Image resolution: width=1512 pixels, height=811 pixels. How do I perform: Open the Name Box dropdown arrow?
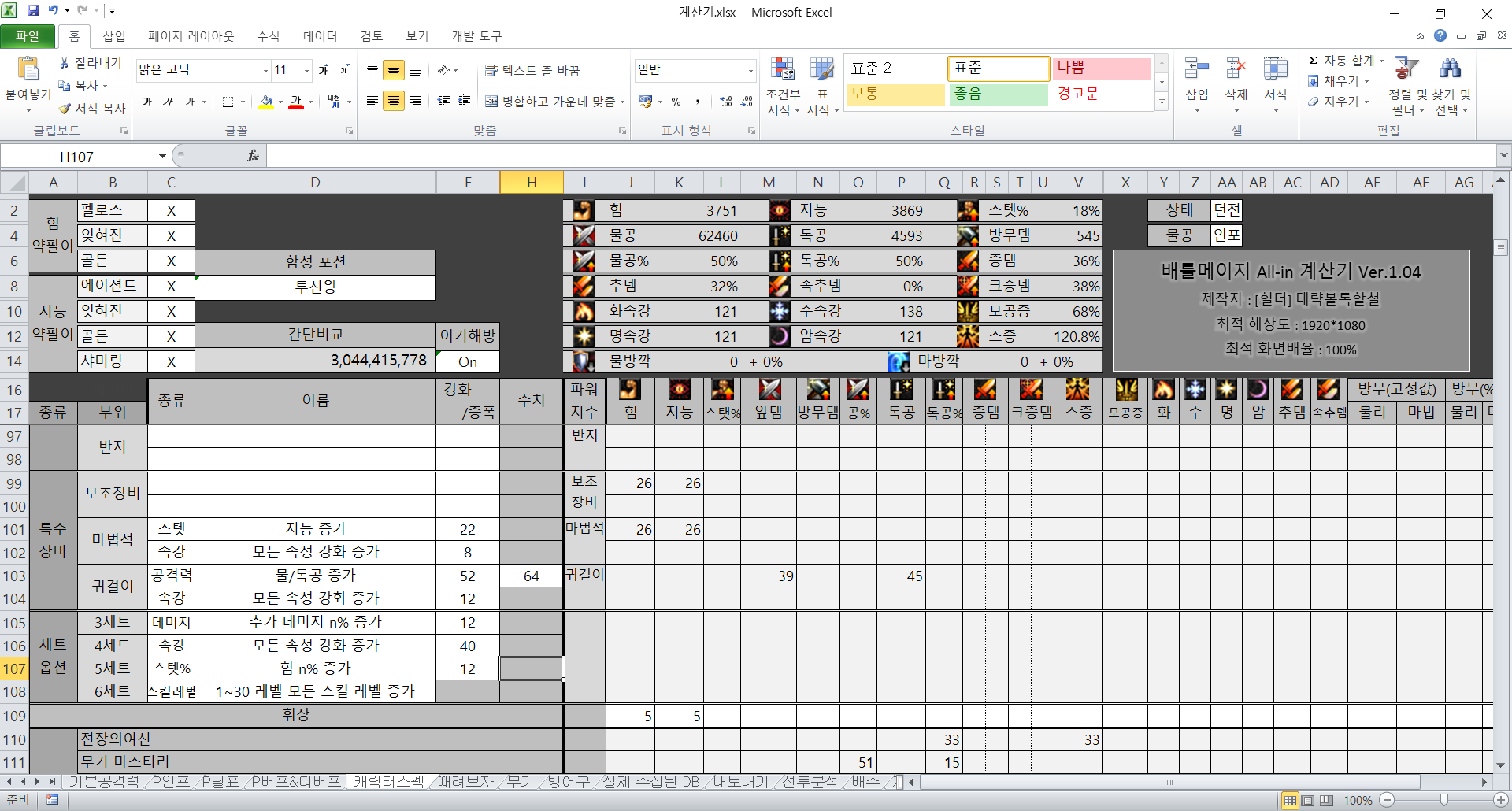(162, 157)
